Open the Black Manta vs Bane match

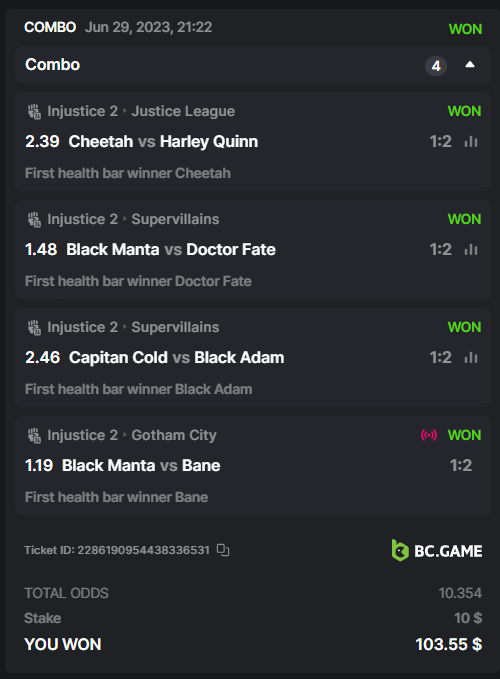pos(141,466)
